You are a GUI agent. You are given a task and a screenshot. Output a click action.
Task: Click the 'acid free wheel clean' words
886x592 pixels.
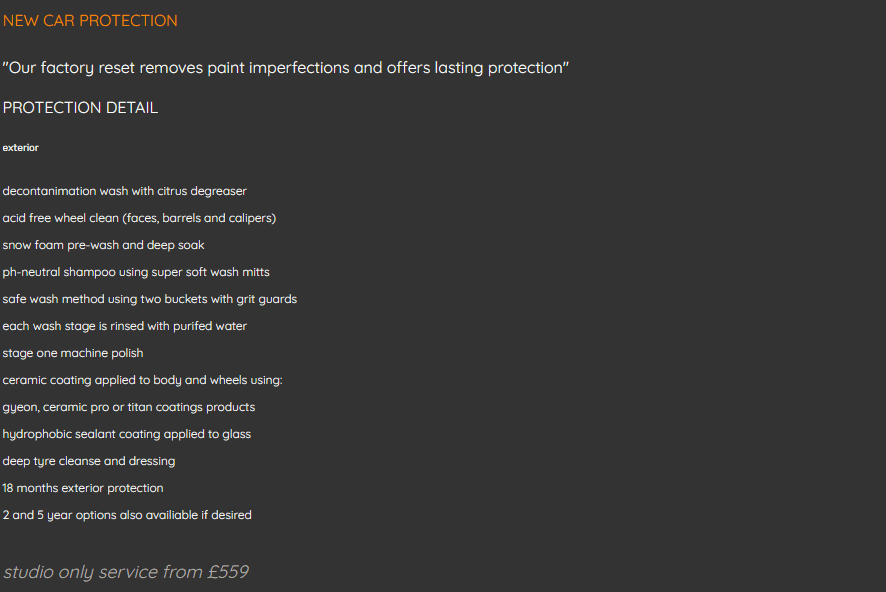[60, 218]
